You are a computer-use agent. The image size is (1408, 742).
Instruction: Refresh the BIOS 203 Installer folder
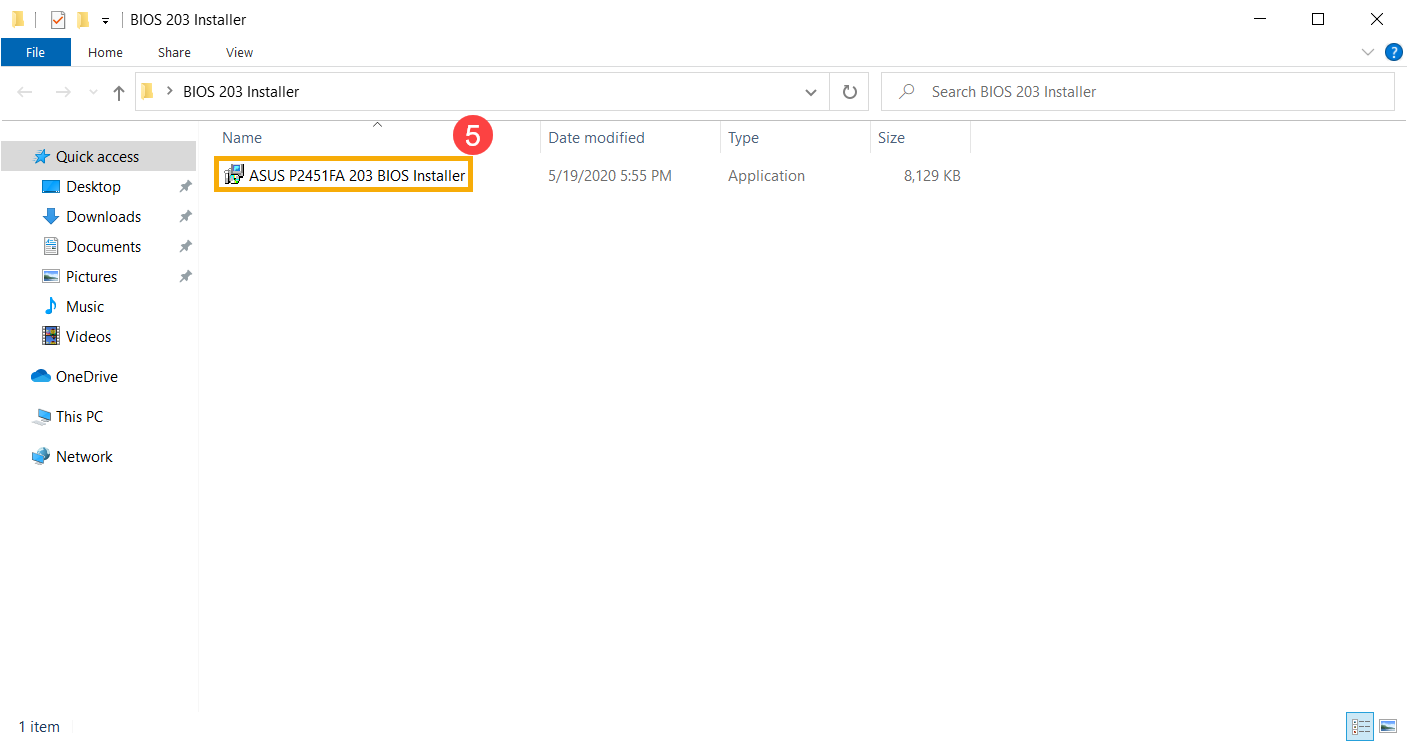850,92
